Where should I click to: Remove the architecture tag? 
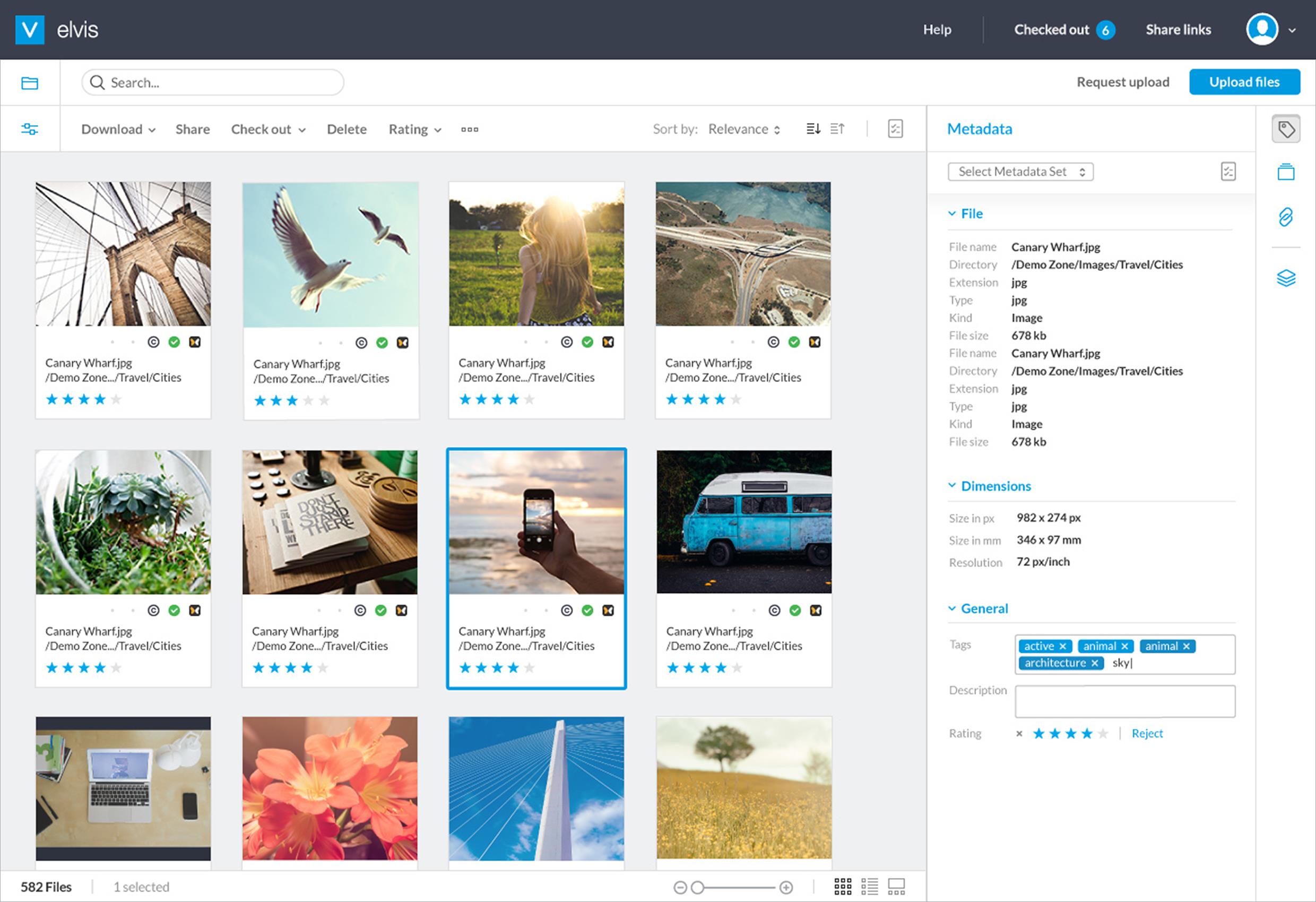pyautogui.click(x=1095, y=663)
